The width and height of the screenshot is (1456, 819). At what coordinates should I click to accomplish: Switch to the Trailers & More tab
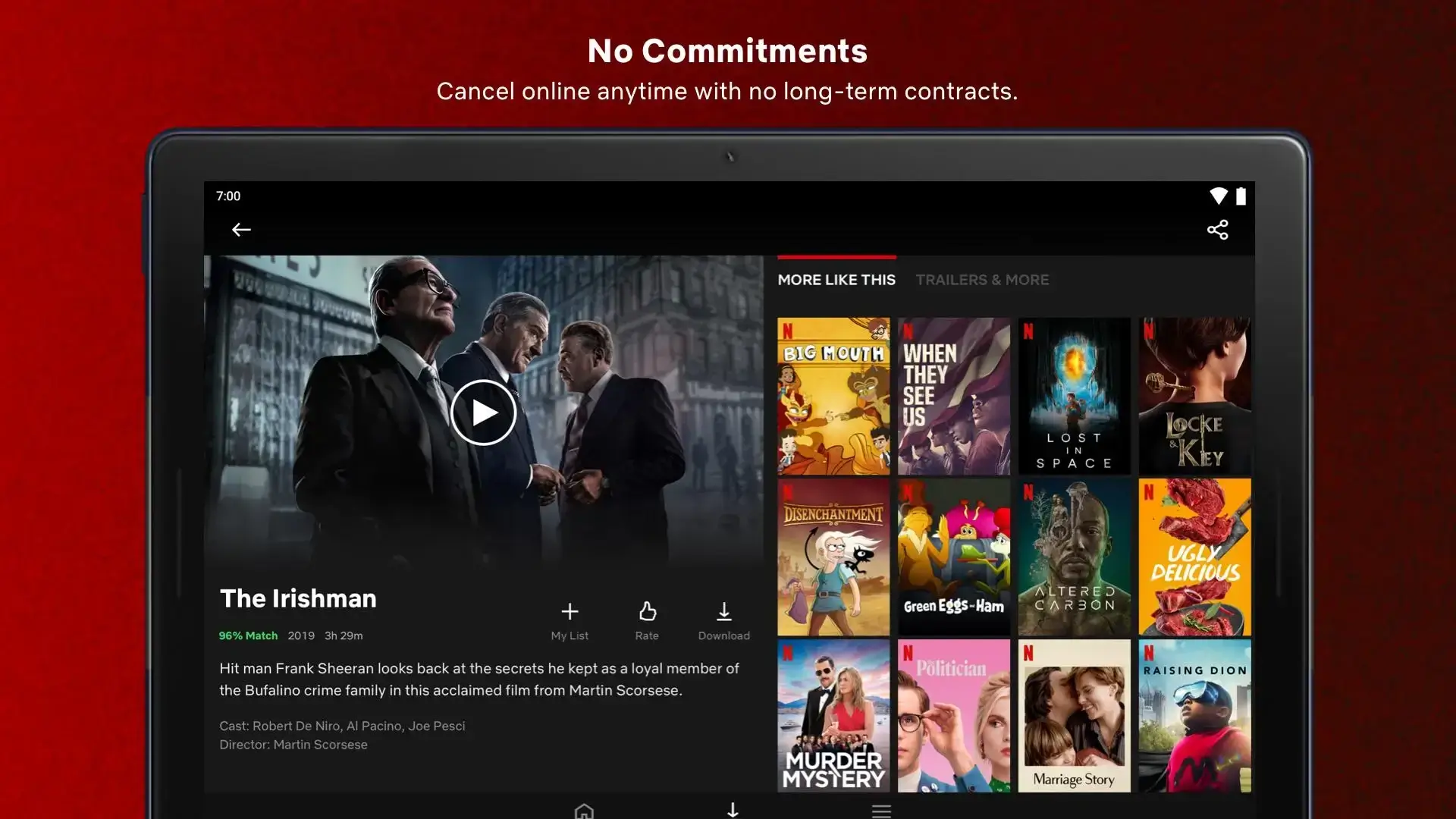pos(983,279)
